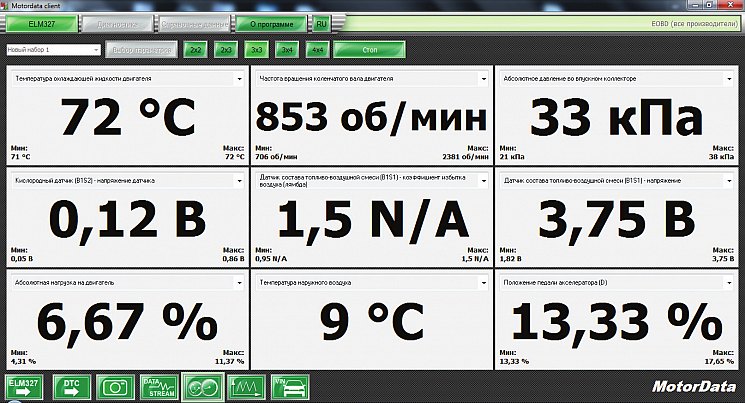The height and width of the screenshot is (403, 745).
Task: Click the 9 °C outside air temperature value
Action: click(x=372, y=322)
